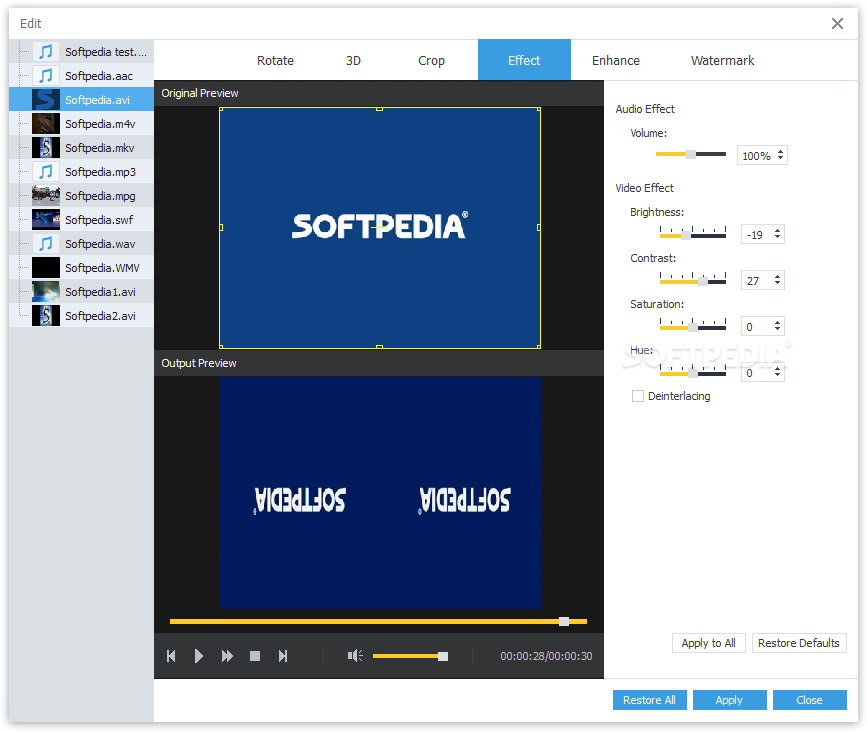Select the music icon for Softpedia.aac
This screenshot has width=867, height=732.
coord(46,76)
